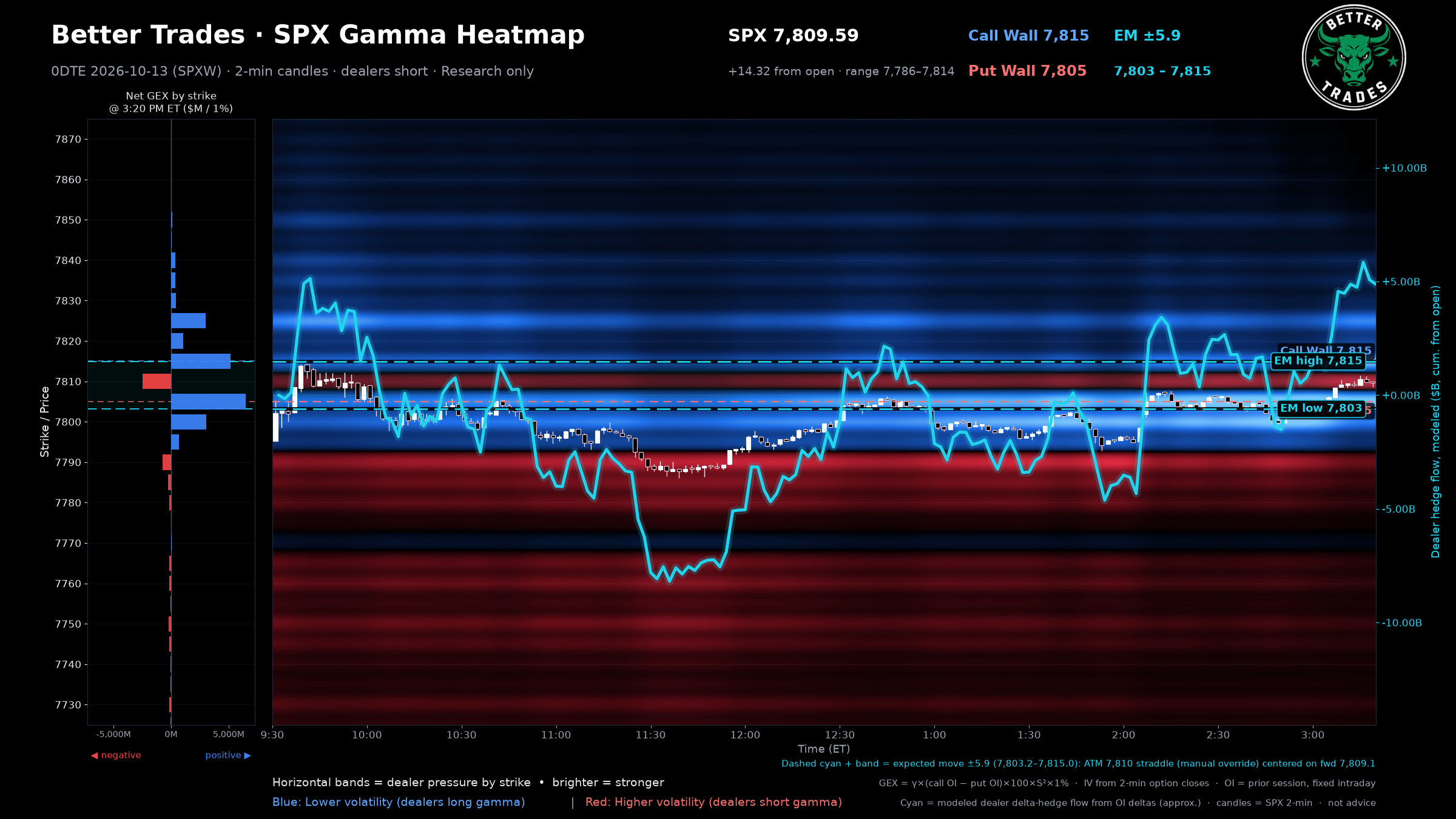Click the "+0.00B" hedge flow axis label
Screen dimensions: 1456x819
point(1401,396)
